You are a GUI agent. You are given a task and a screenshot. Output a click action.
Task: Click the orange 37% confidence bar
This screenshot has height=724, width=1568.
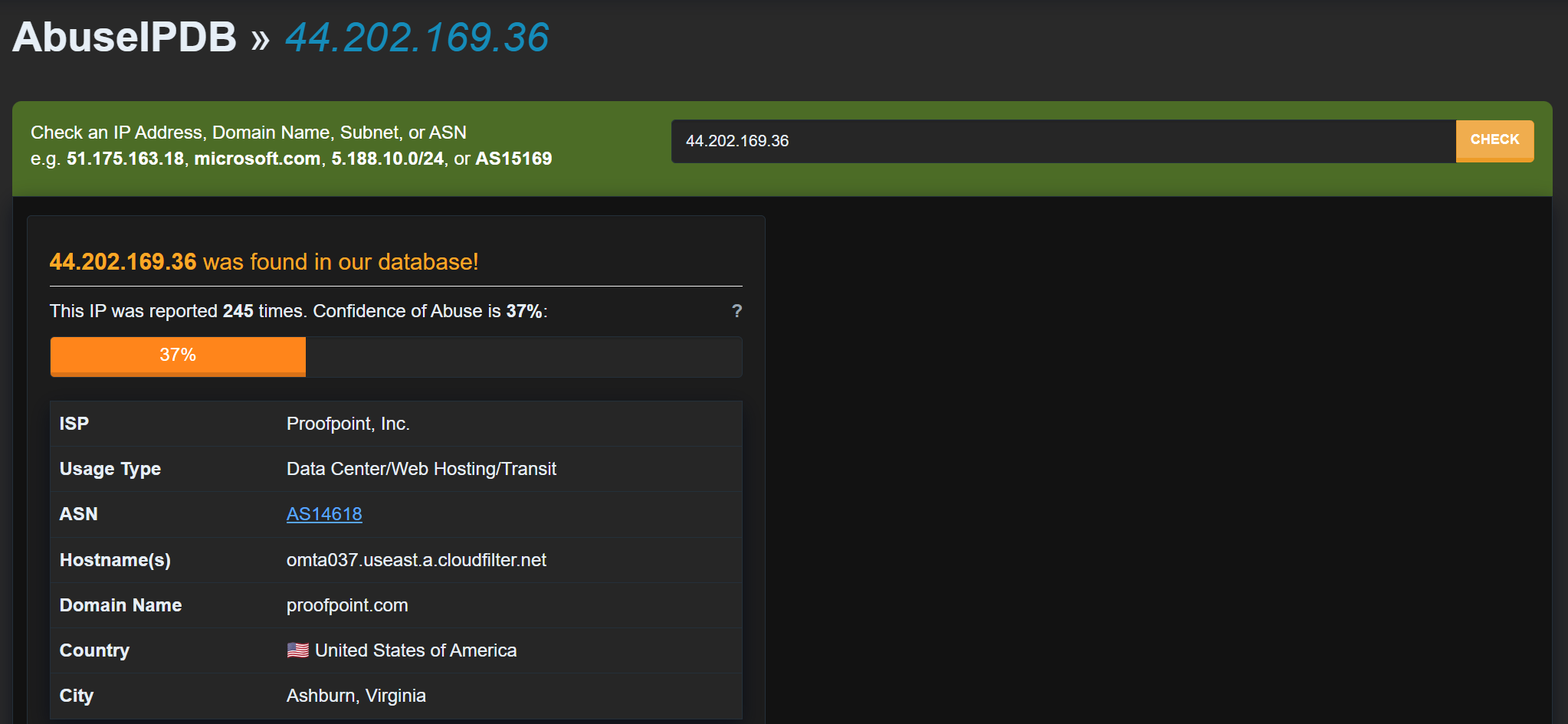(x=178, y=356)
